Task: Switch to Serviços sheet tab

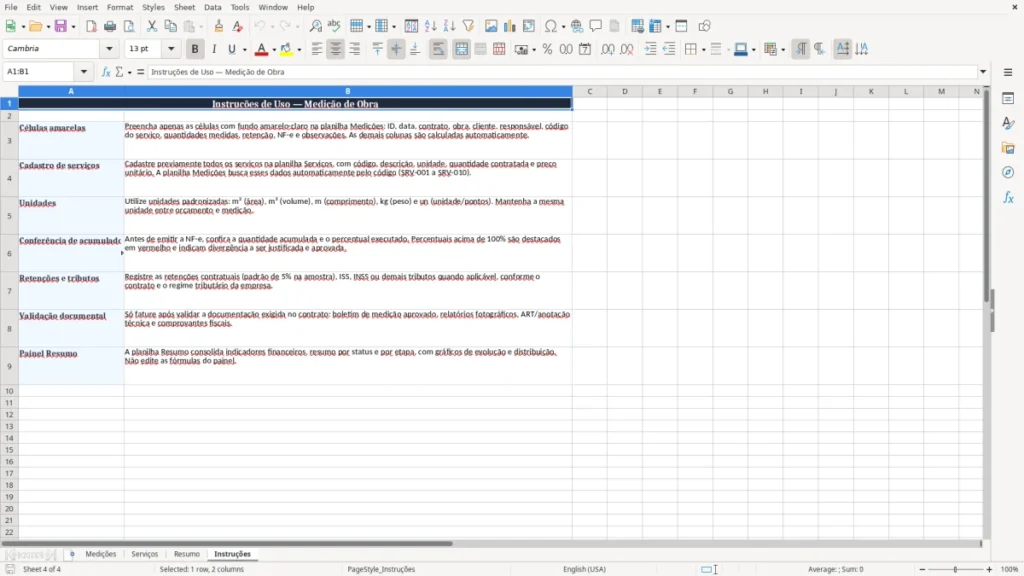Action: (x=144, y=554)
